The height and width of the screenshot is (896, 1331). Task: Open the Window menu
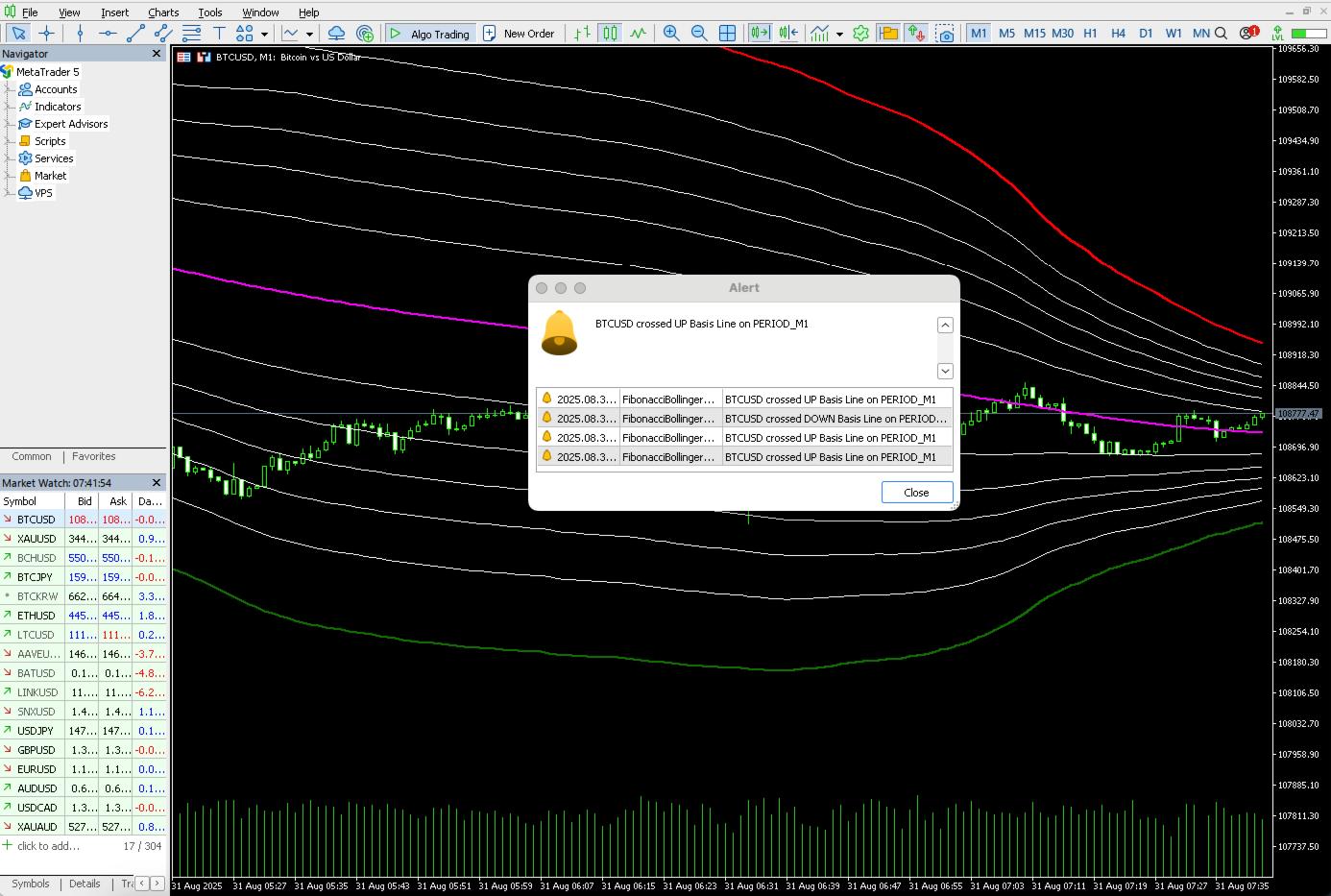(260, 12)
